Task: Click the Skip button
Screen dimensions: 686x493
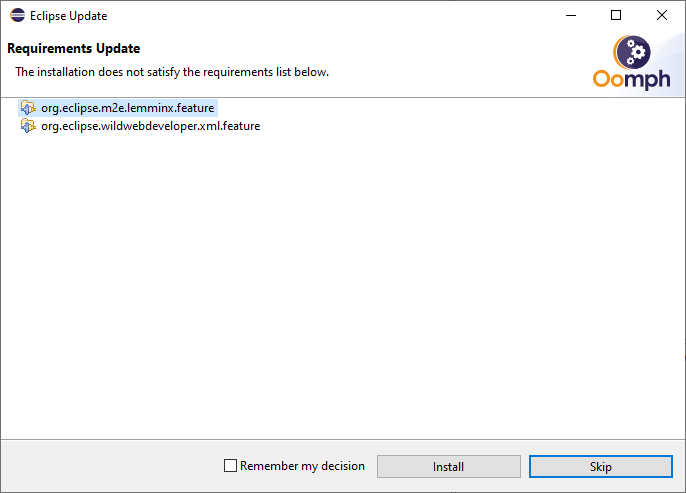Action: 600,467
